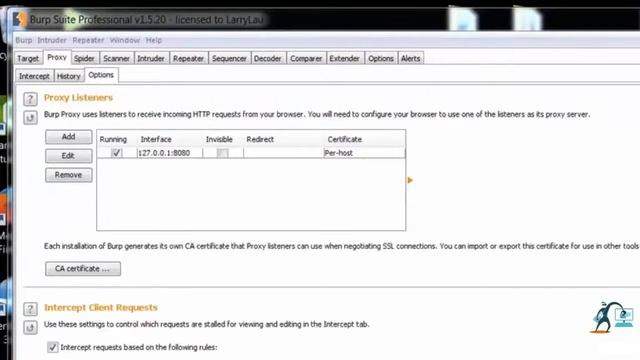Open the CA certificate dialog
The image size is (640, 360).
coord(83,269)
